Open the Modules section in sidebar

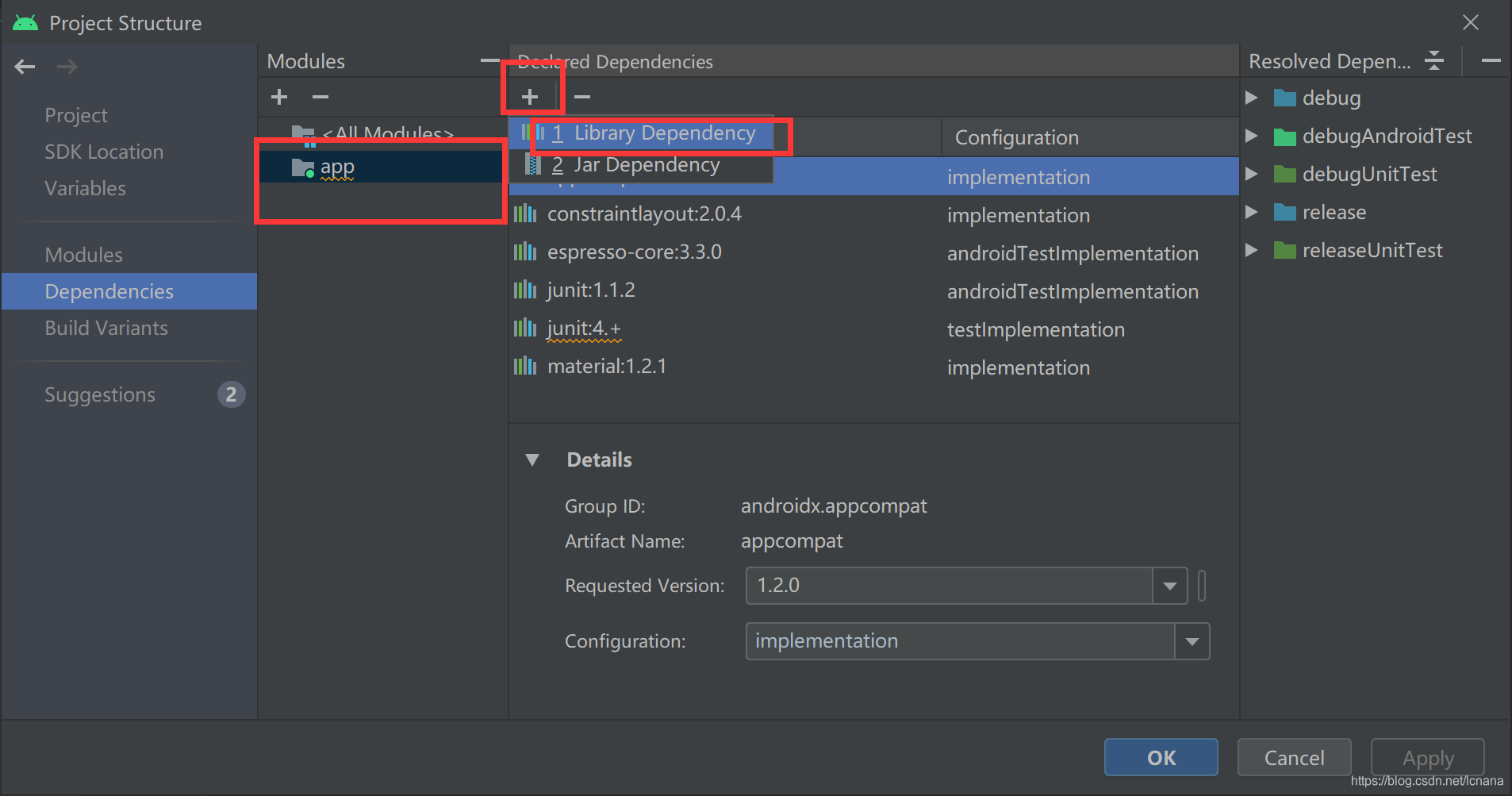tap(84, 255)
